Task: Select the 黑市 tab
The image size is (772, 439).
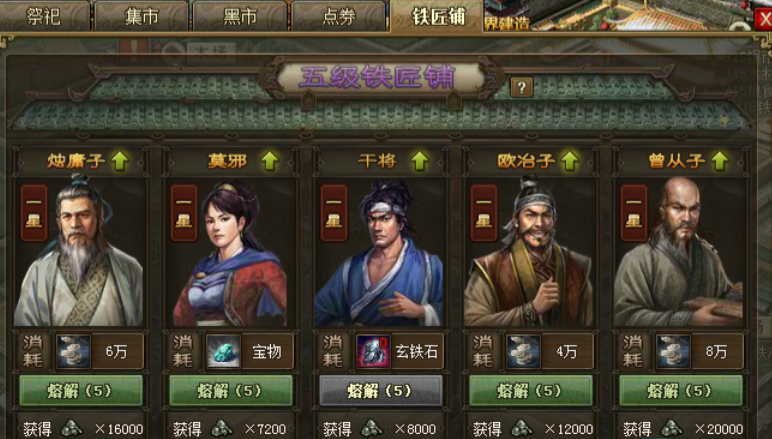Action: pyautogui.click(x=240, y=17)
